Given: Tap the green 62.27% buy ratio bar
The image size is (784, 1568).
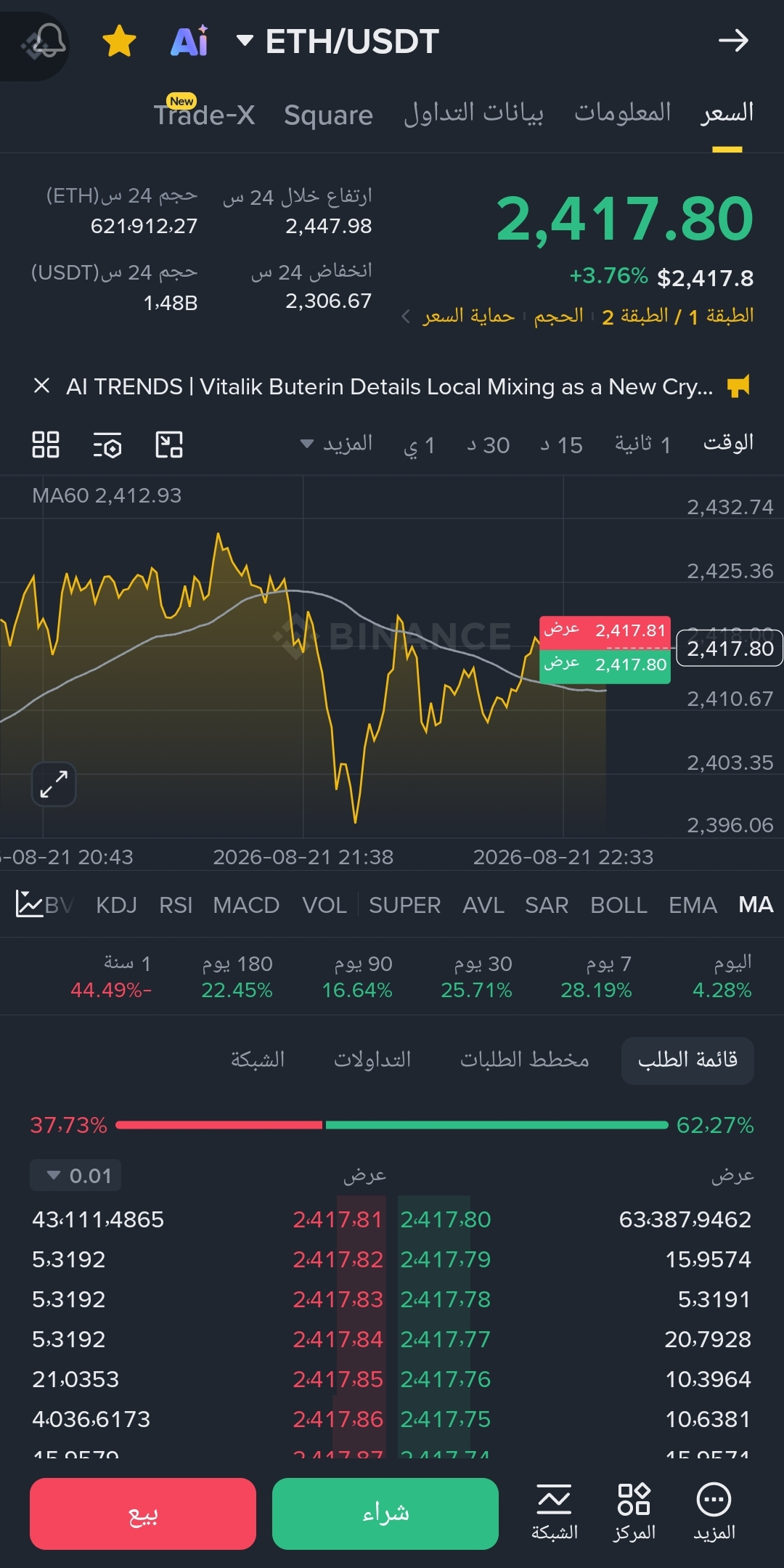Looking at the screenshot, I should click(497, 1125).
